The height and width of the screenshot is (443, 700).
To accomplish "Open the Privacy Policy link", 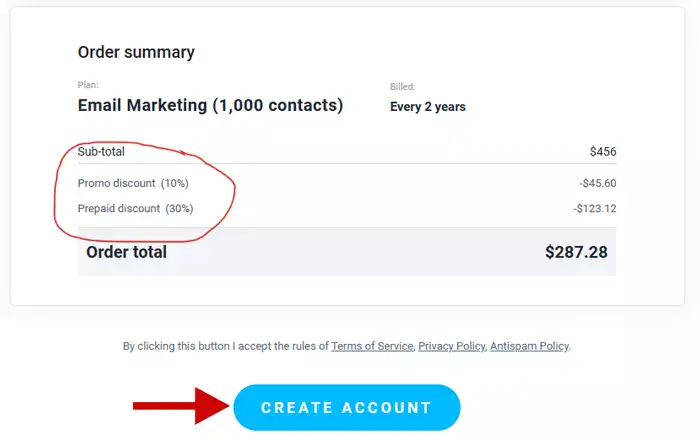I will [x=451, y=346].
